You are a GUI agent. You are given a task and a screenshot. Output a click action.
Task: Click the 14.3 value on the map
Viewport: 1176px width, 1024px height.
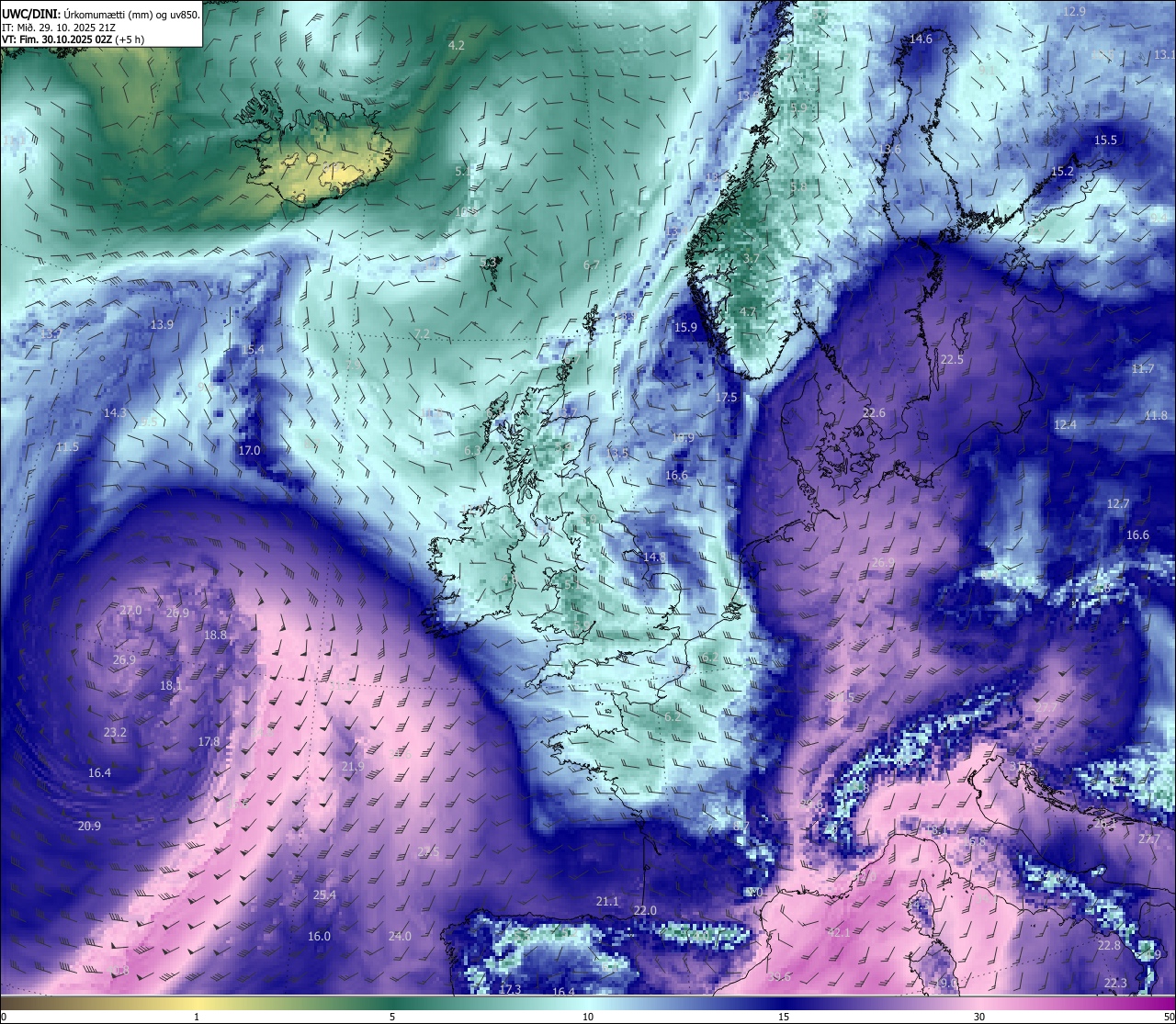tap(115, 412)
